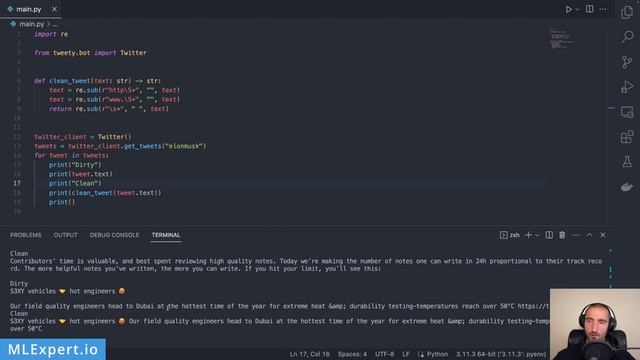This screenshot has width=640, height=360.
Task: Create a new terminal with plus icon
Action: 528,235
